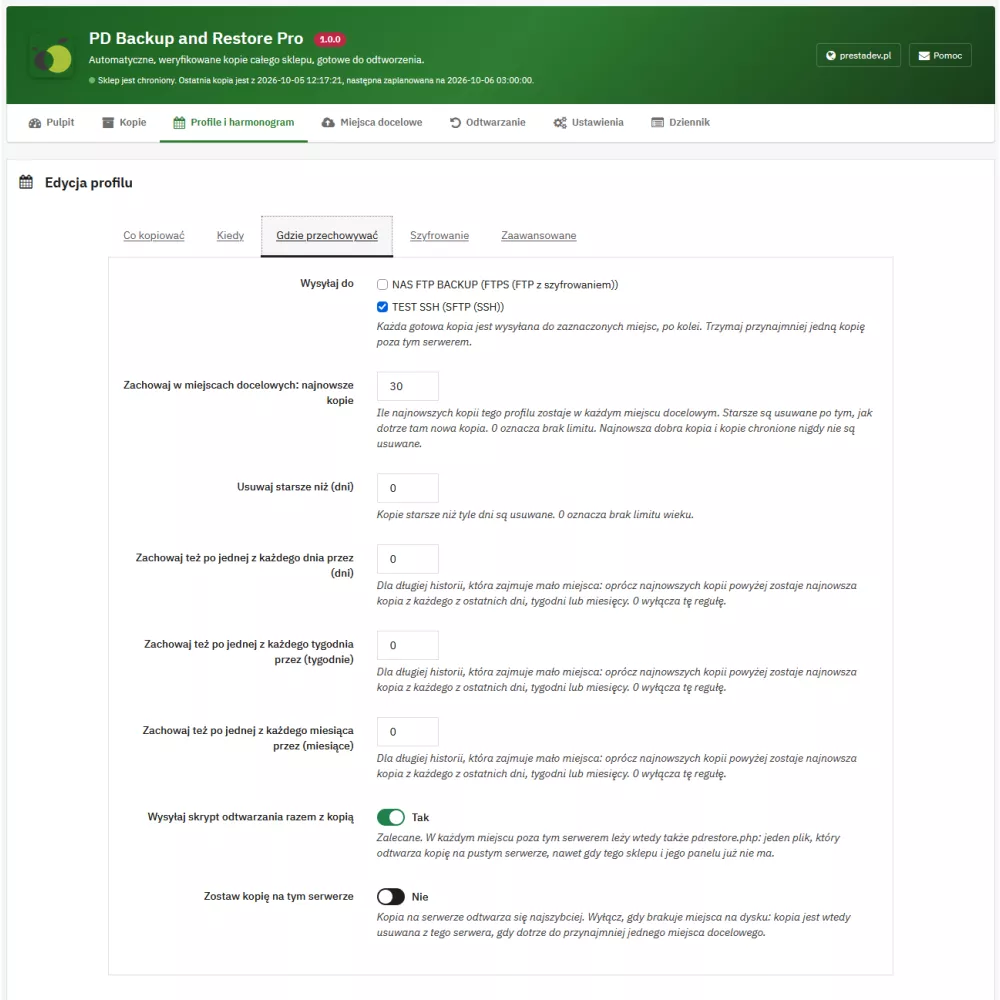
Task: Click the TEST SSH (SFTP (SSH)) label text
Action: 448,307
